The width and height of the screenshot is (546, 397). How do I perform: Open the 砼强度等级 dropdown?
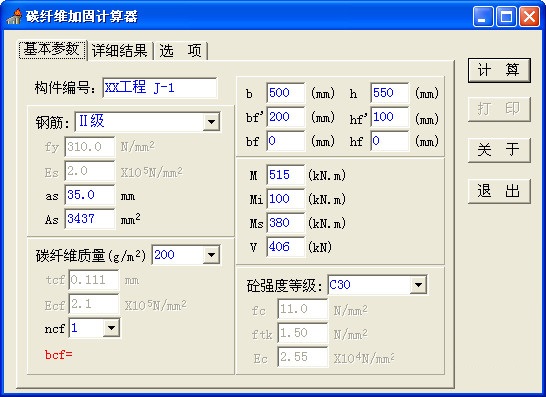(x=418, y=285)
